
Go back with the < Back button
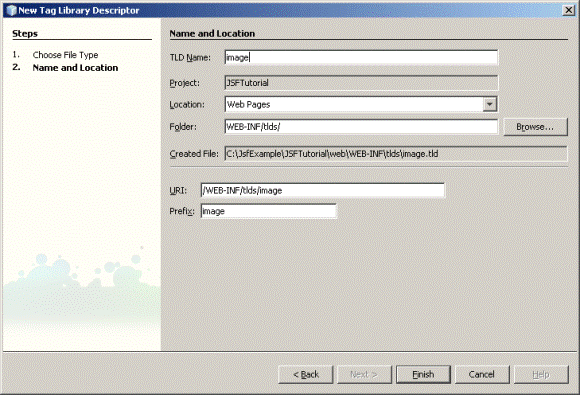(x=306, y=374)
